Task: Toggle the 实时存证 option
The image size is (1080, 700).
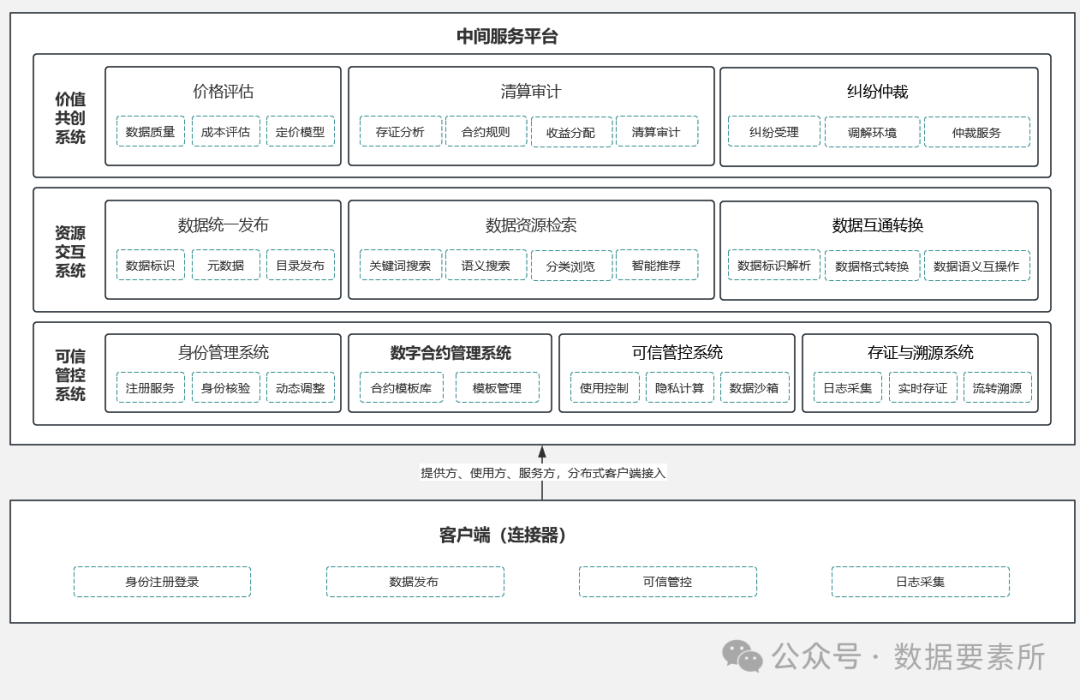Action: [x=921, y=388]
